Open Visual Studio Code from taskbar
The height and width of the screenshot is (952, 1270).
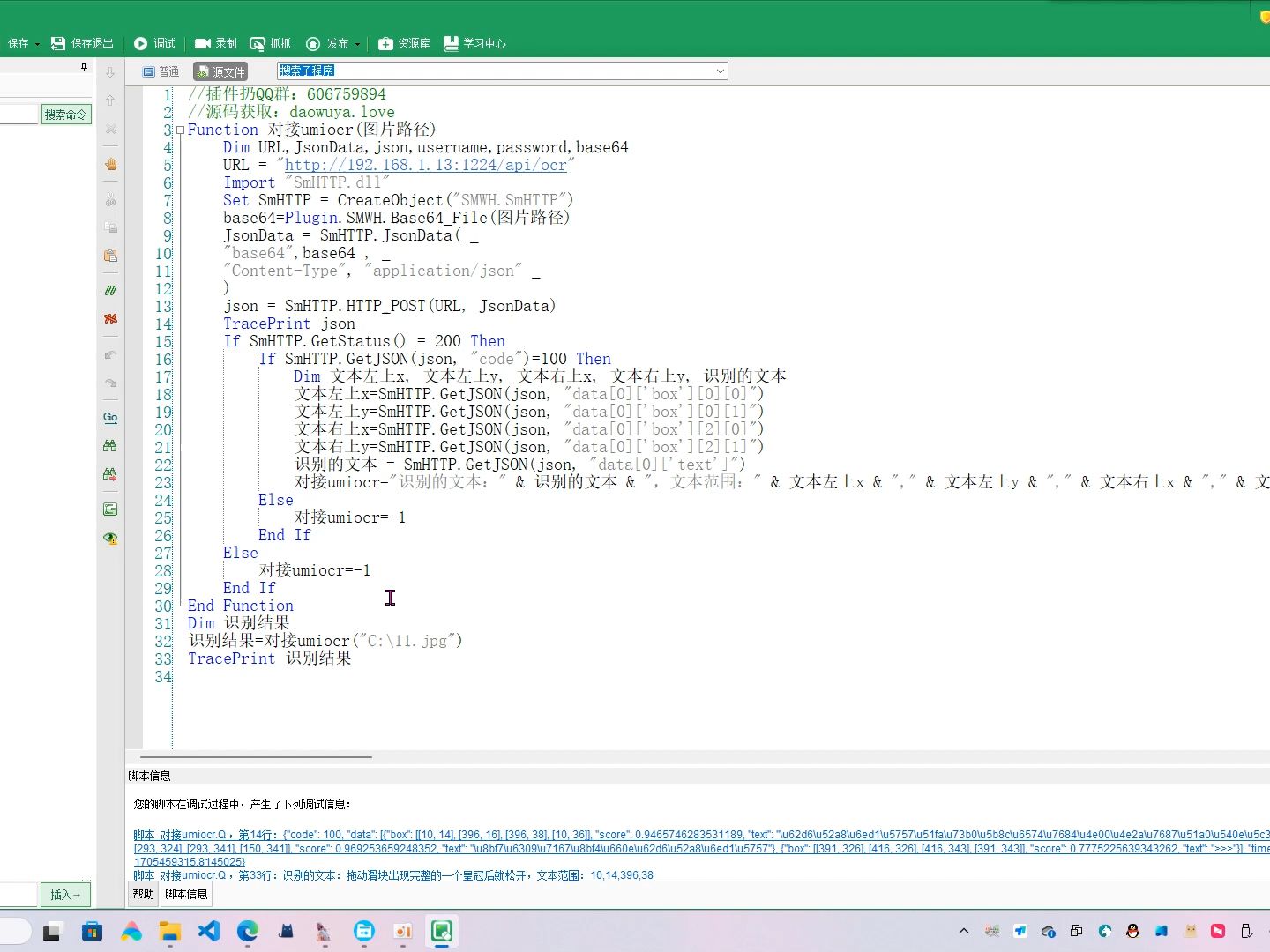tap(209, 930)
